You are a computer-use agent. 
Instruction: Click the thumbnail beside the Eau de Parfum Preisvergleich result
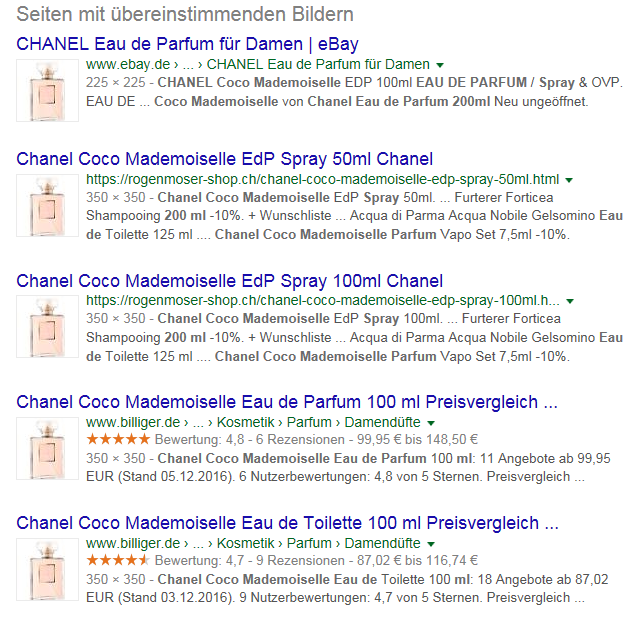[47, 449]
